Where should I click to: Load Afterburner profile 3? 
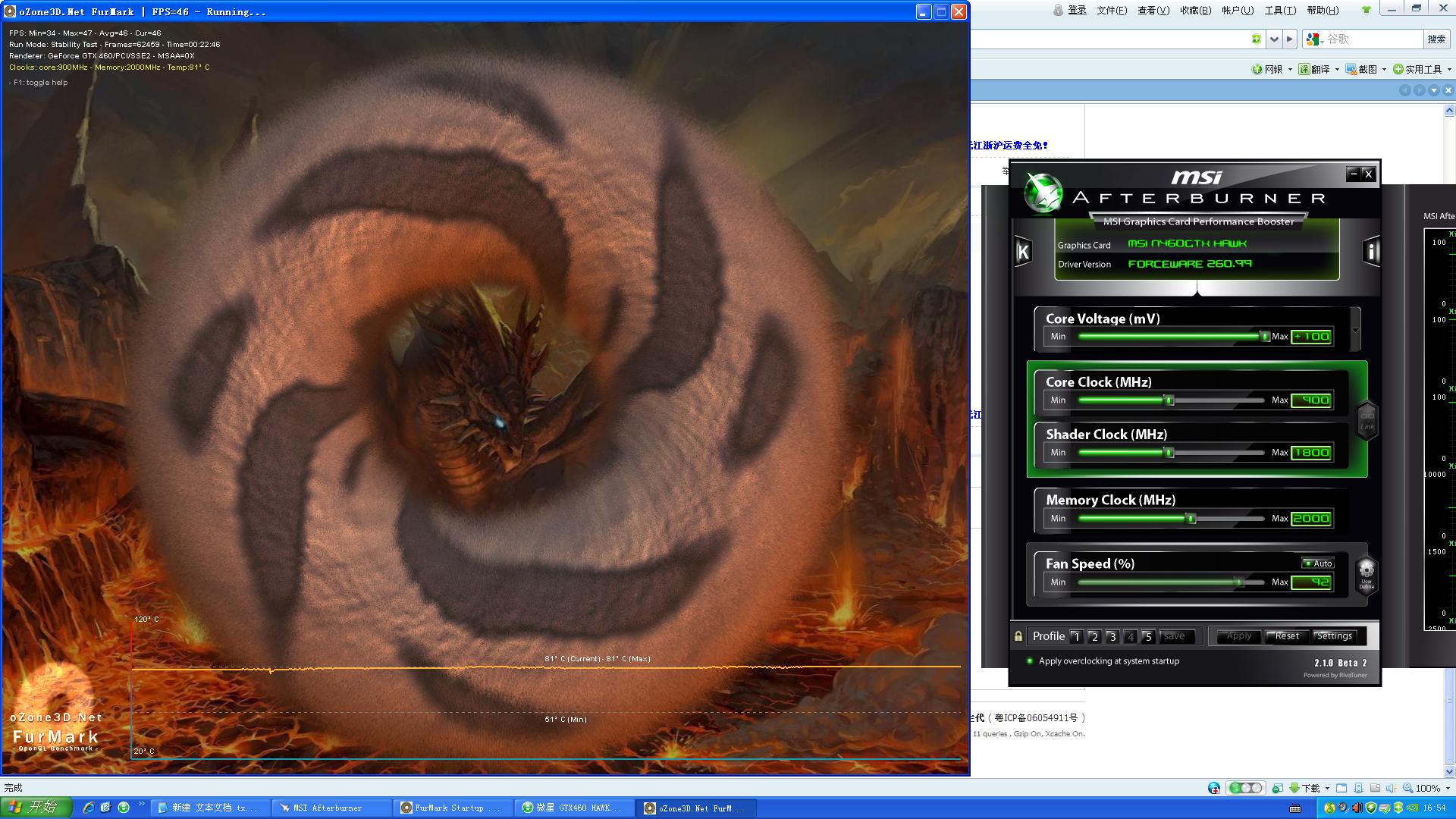(x=1112, y=637)
